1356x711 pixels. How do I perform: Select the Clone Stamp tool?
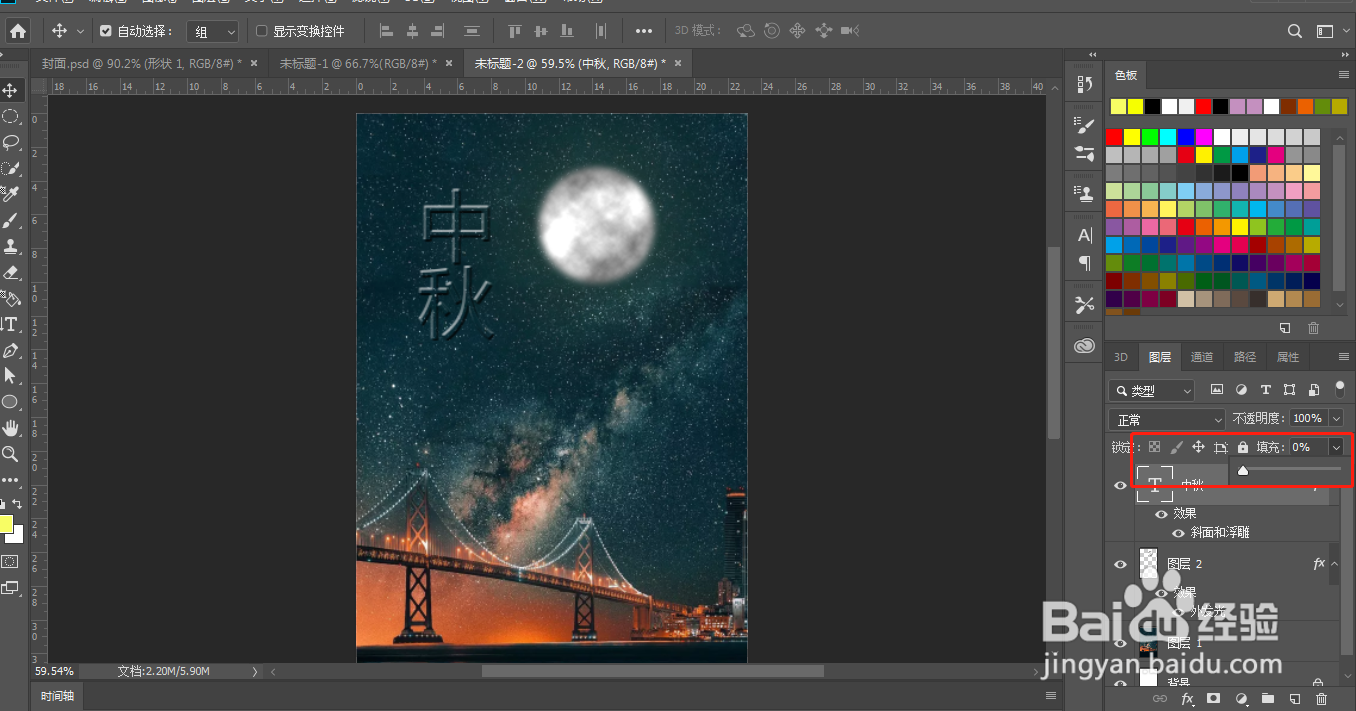point(11,246)
